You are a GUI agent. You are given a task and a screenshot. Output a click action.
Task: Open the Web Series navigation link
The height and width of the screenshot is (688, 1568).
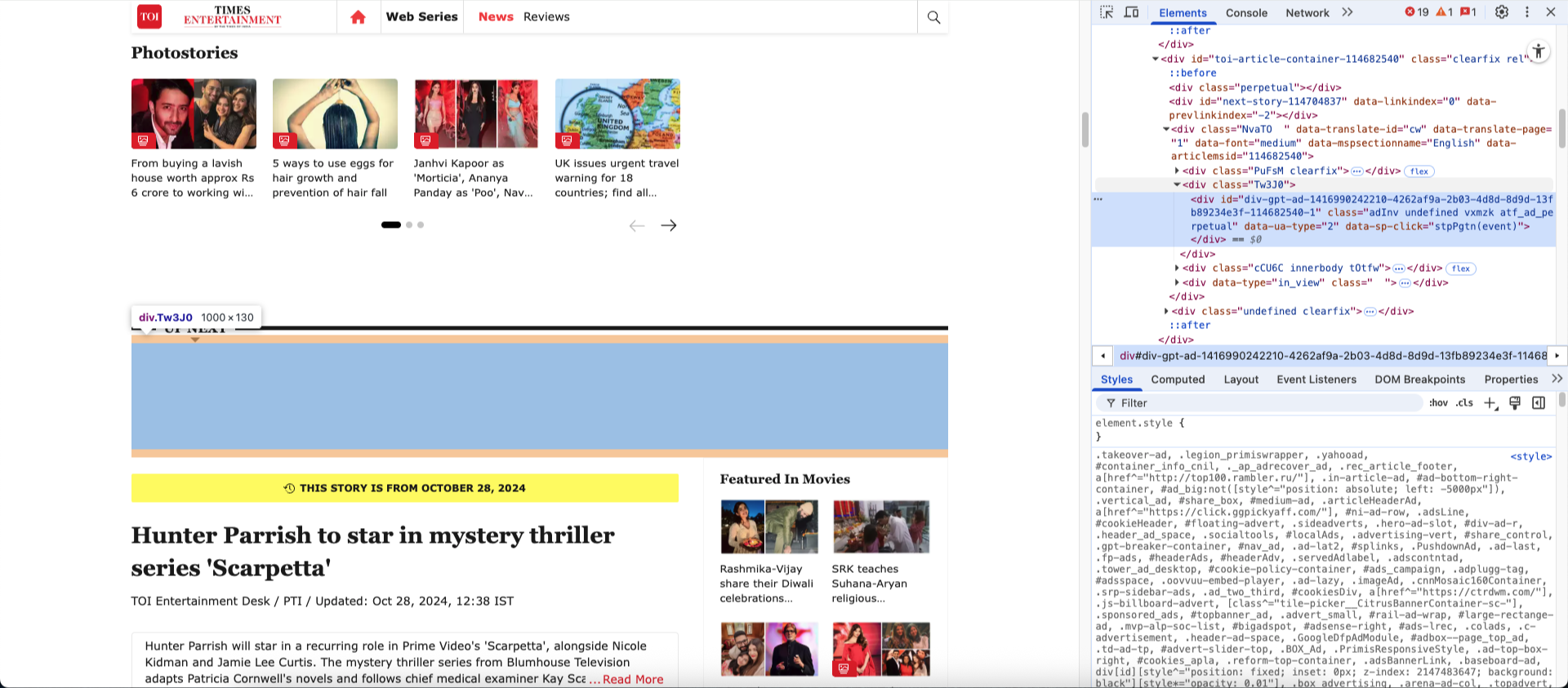421,16
